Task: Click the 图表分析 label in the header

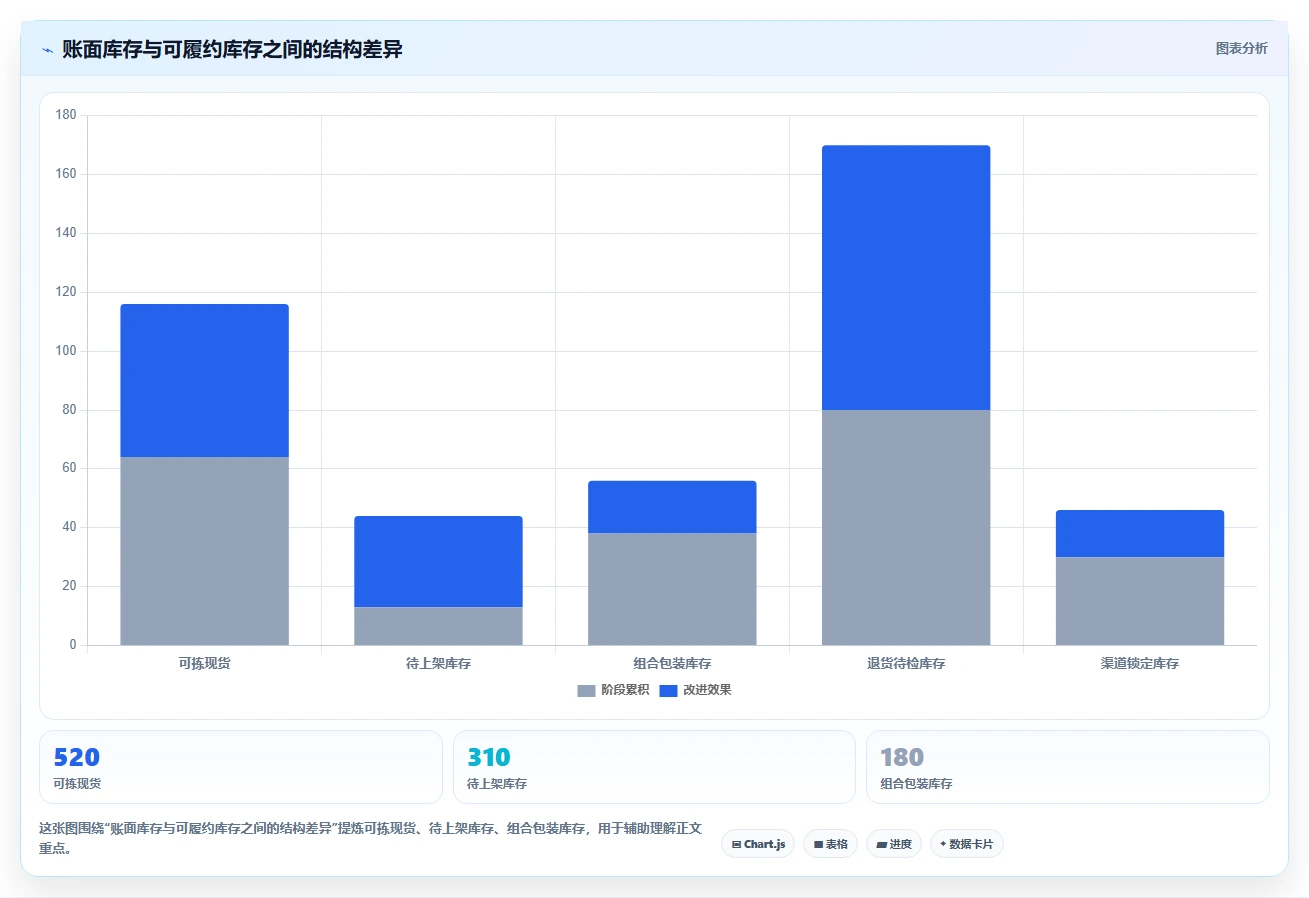Action: coord(1241,48)
